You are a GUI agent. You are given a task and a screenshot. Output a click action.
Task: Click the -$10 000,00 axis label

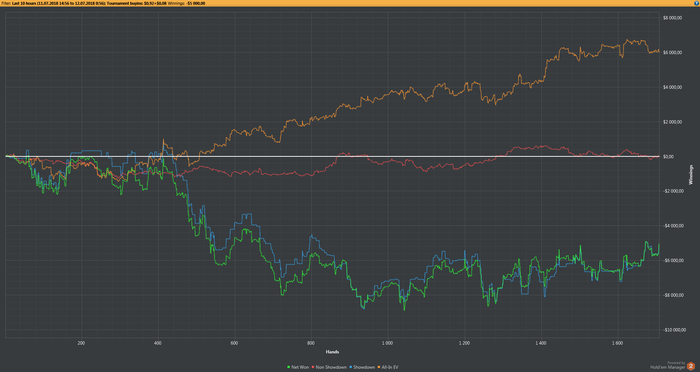(674, 330)
